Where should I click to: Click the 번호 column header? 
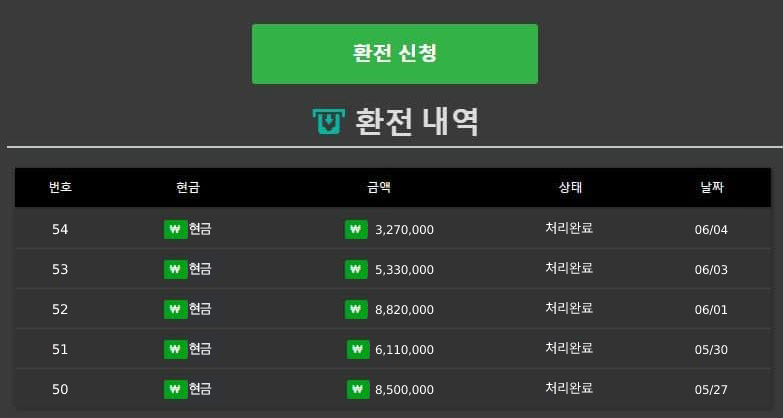pyautogui.click(x=60, y=187)
